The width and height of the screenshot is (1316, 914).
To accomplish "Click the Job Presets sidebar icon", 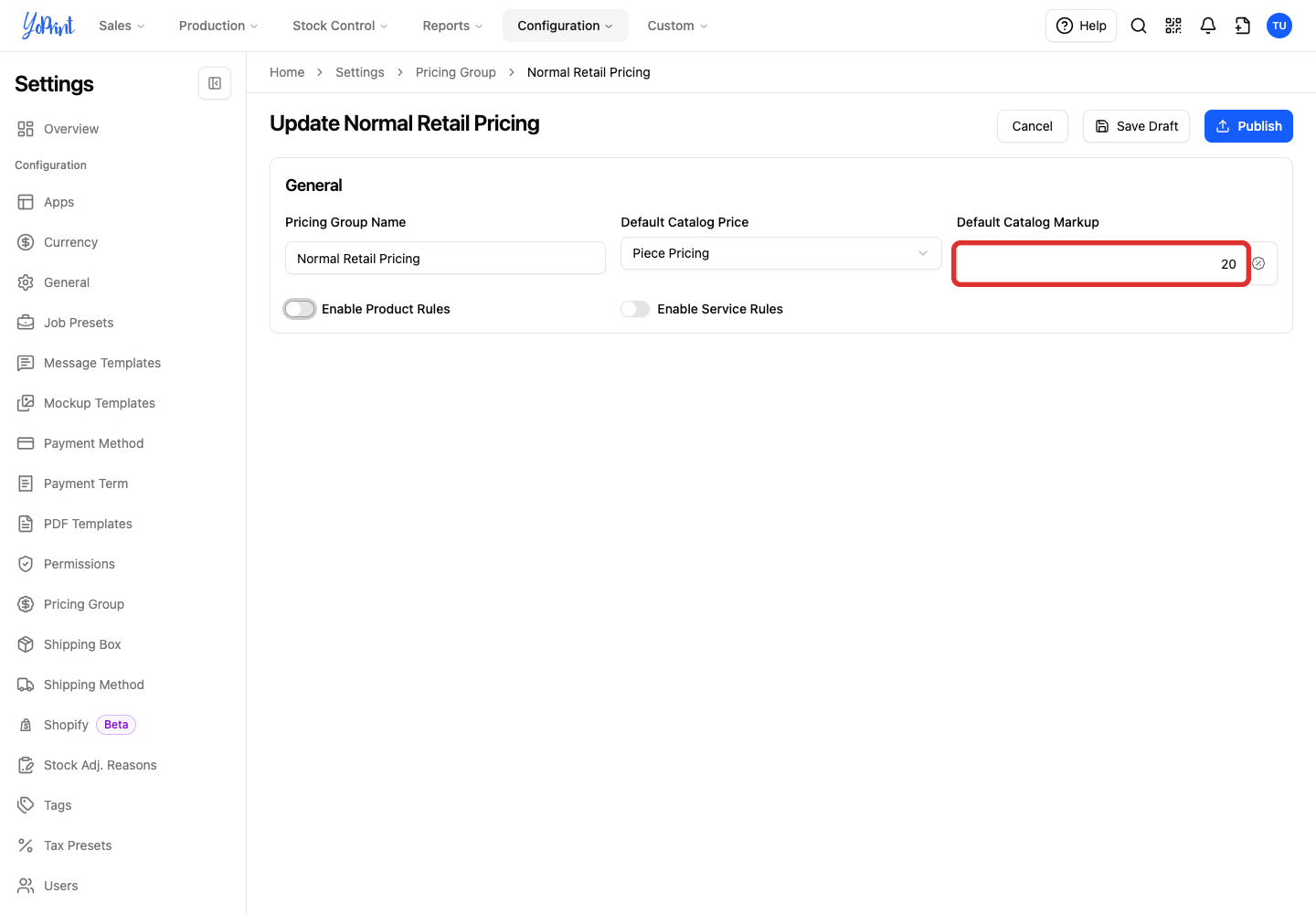I will pos(26,323).
